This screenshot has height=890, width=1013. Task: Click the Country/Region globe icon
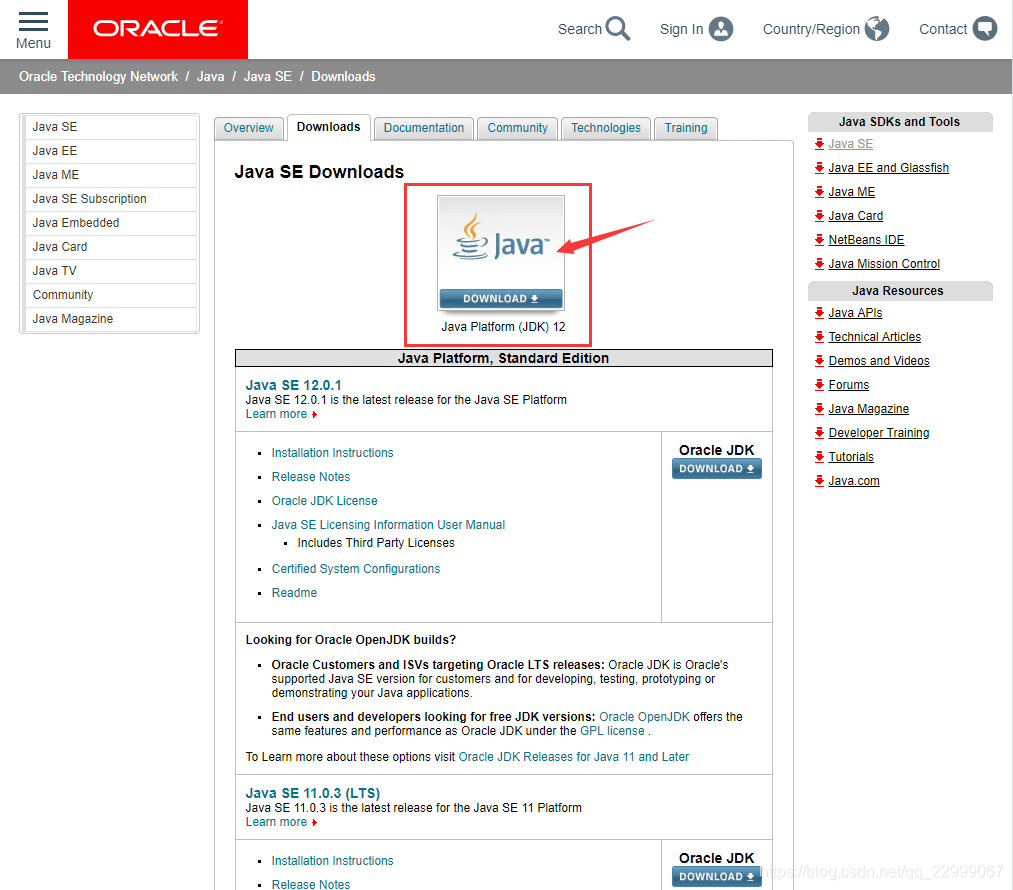pos(877,29)
